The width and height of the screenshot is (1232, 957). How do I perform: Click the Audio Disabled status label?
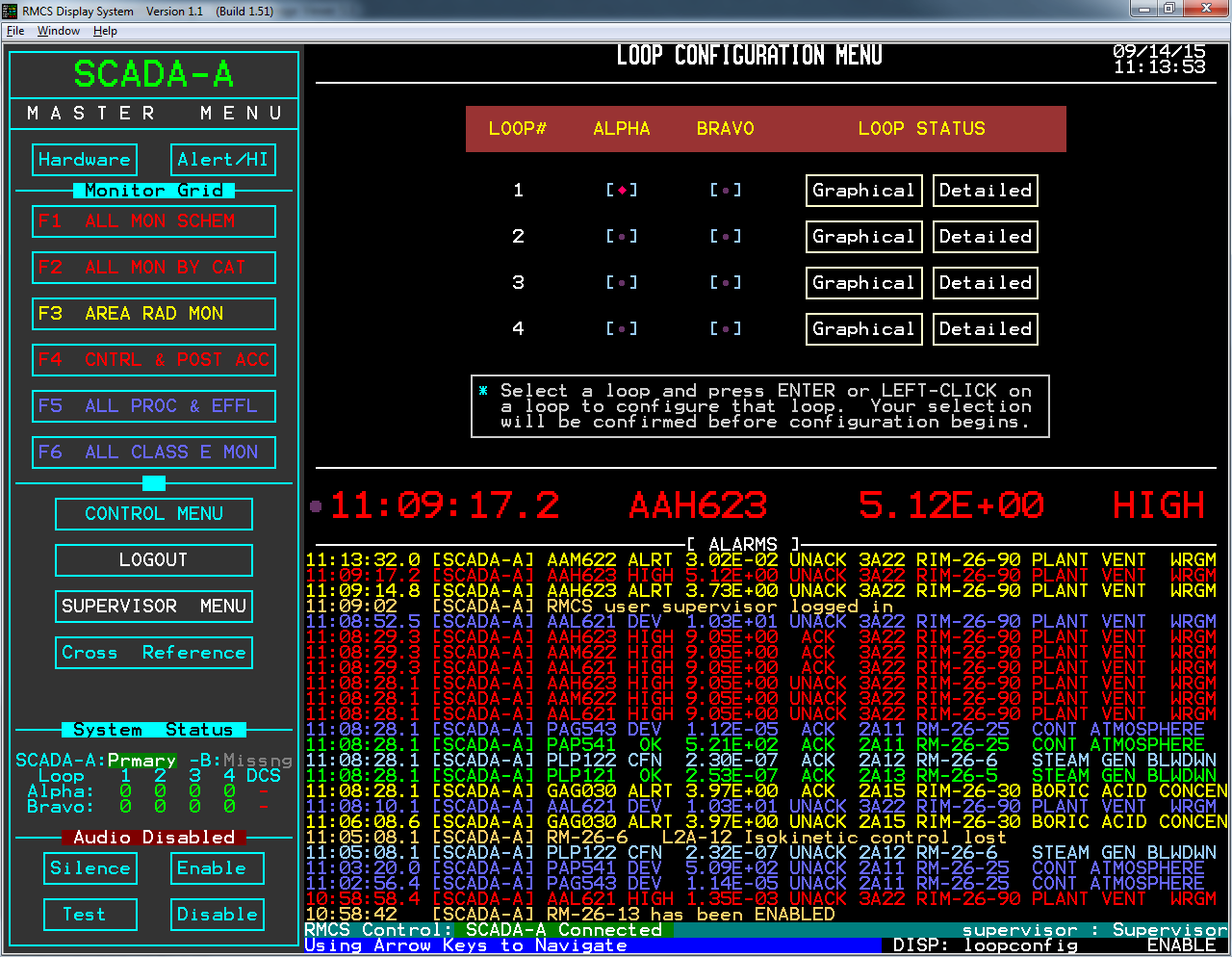[x=154, y=838]
